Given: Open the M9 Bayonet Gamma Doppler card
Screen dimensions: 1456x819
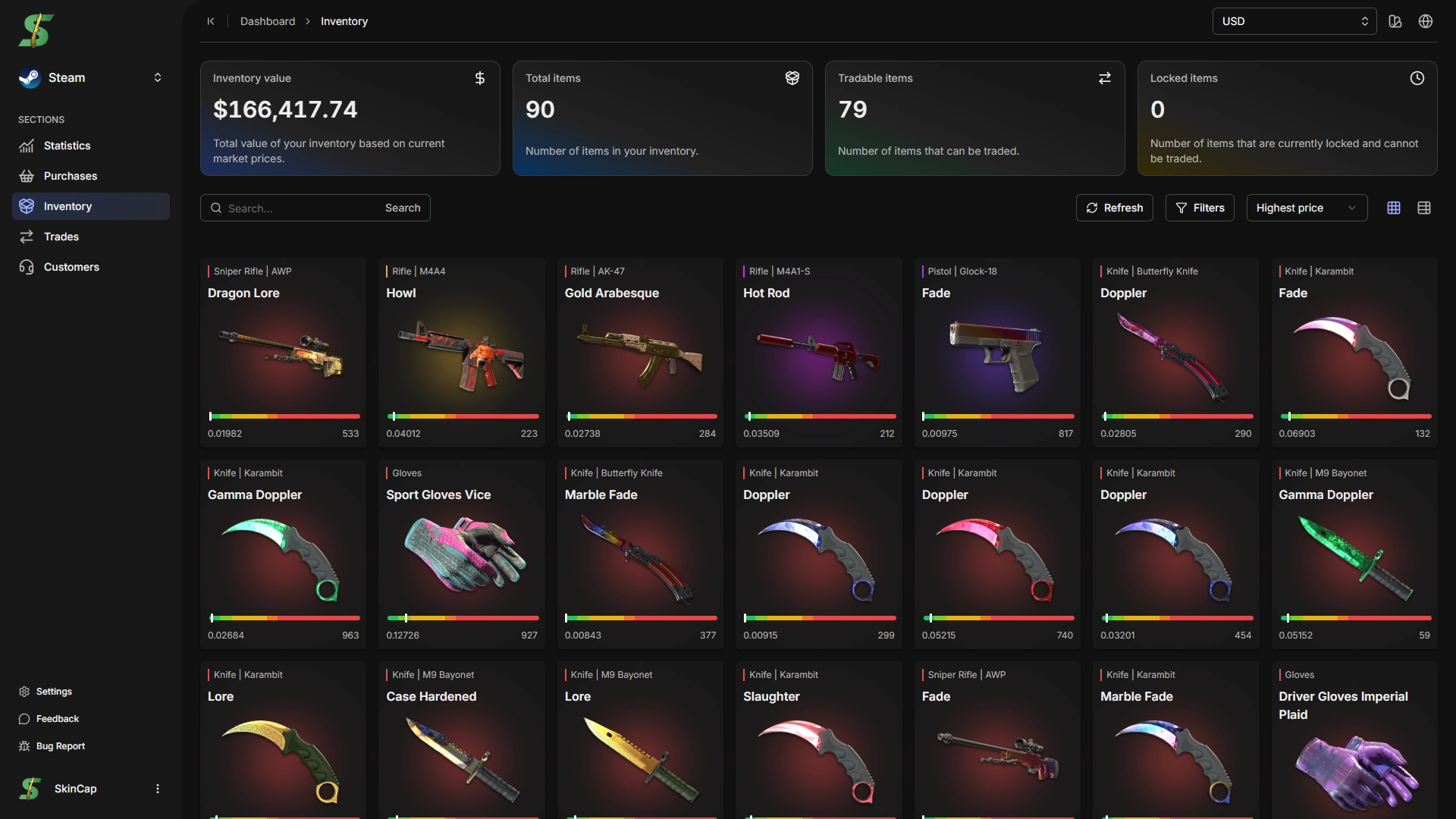Looking at the screenshot, I should coord(1354,554).
